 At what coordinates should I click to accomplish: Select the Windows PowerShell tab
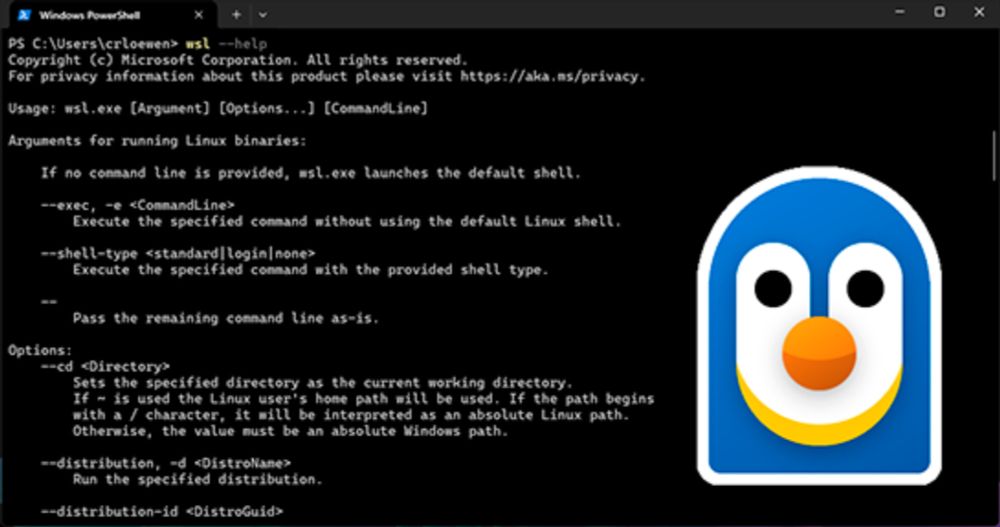[112, 15]
